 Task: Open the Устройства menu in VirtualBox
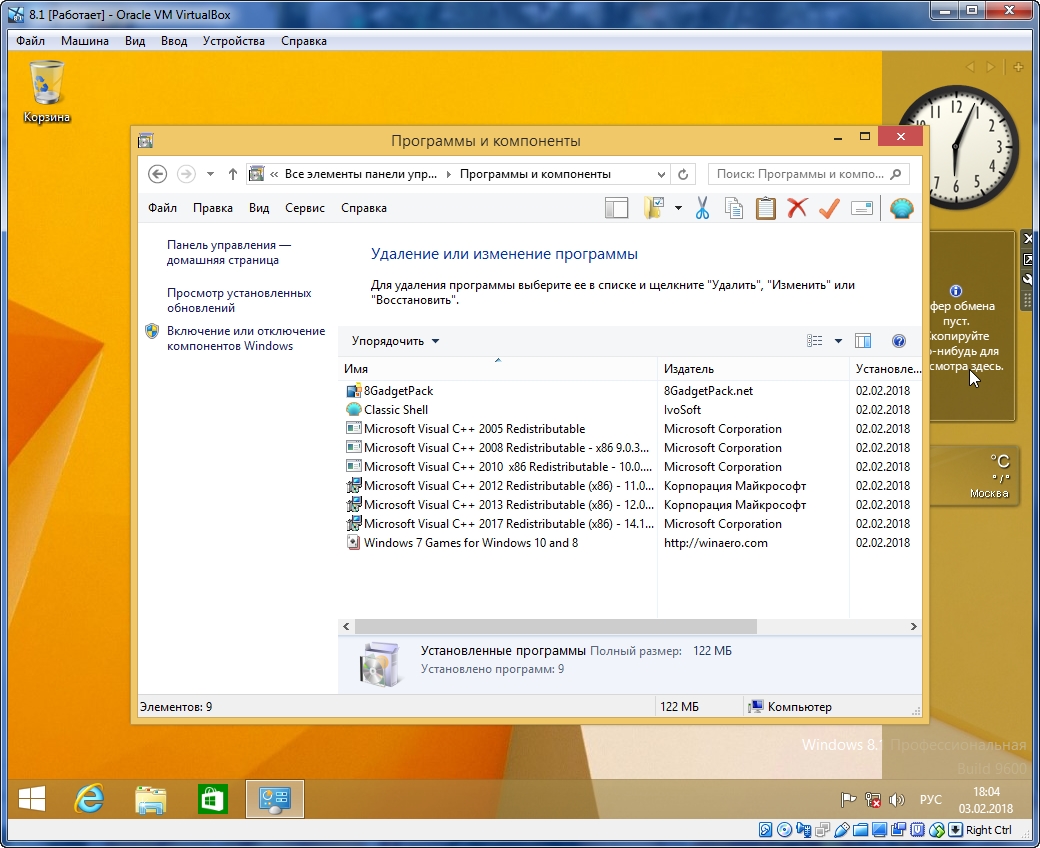click(x=233, y=41)
